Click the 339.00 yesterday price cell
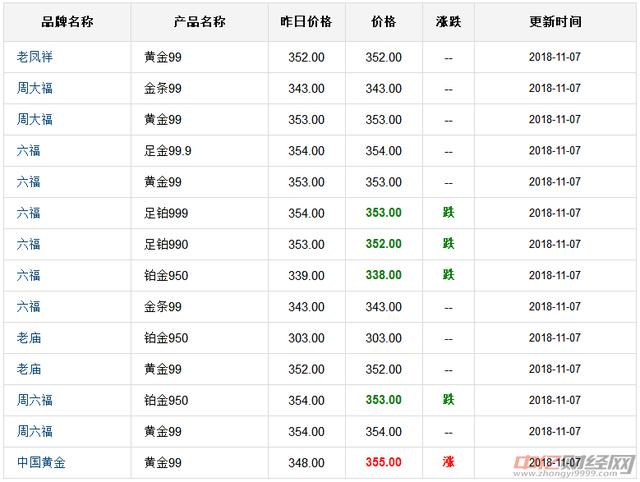 click(x=307, y=275)
